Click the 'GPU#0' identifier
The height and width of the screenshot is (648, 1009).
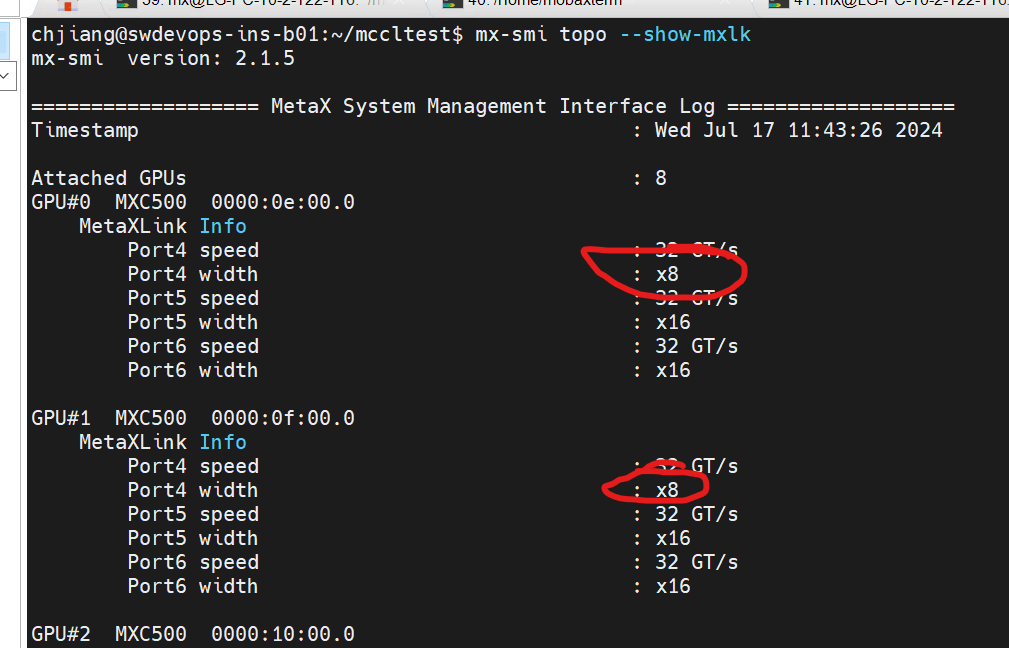tap(61, 202)
